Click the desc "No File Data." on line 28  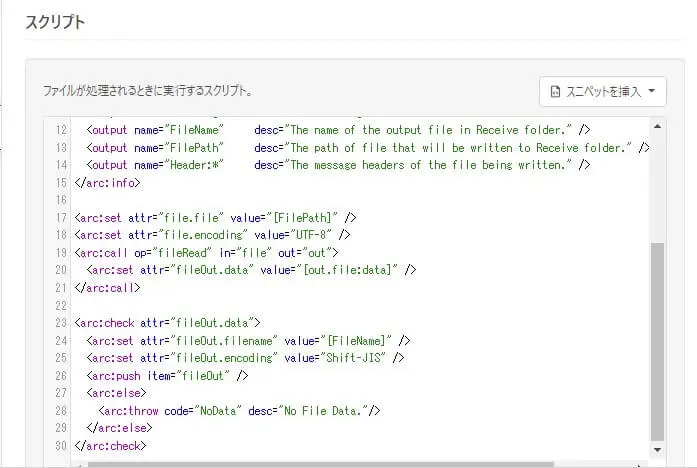[323, 411]
